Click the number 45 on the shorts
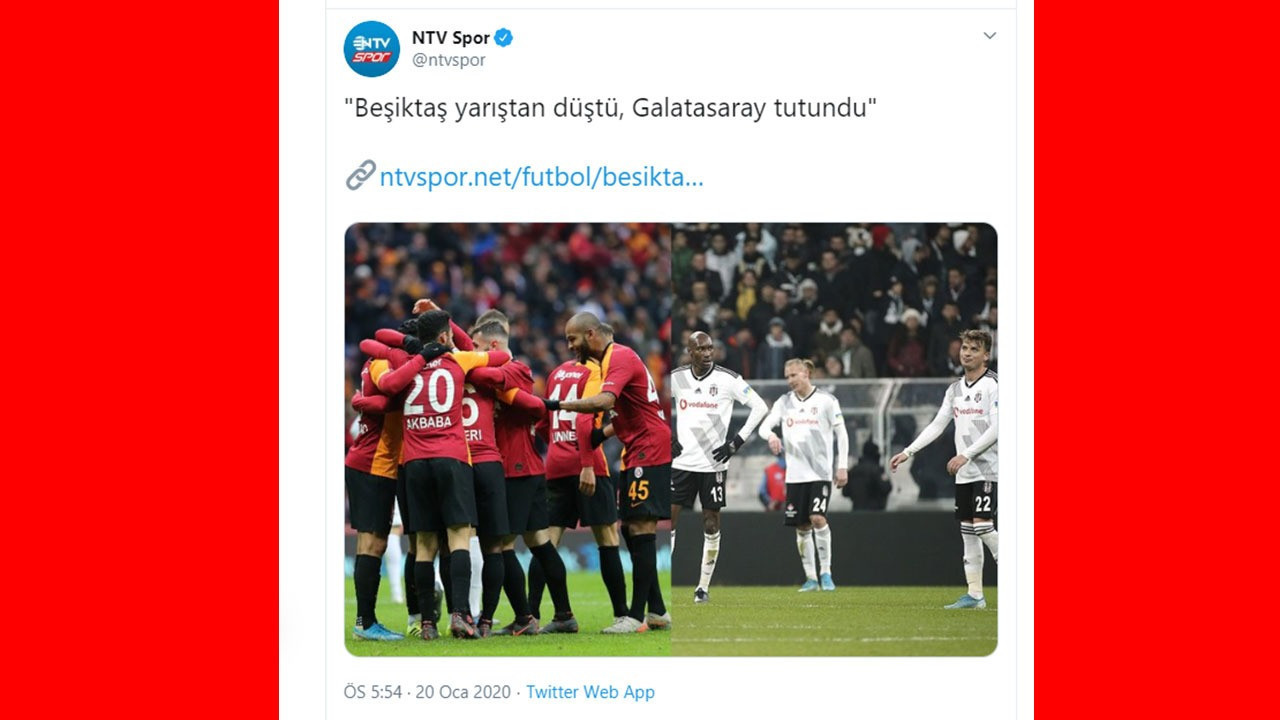1280x720 pixels. pyautogui.click(x=638, y=490)
